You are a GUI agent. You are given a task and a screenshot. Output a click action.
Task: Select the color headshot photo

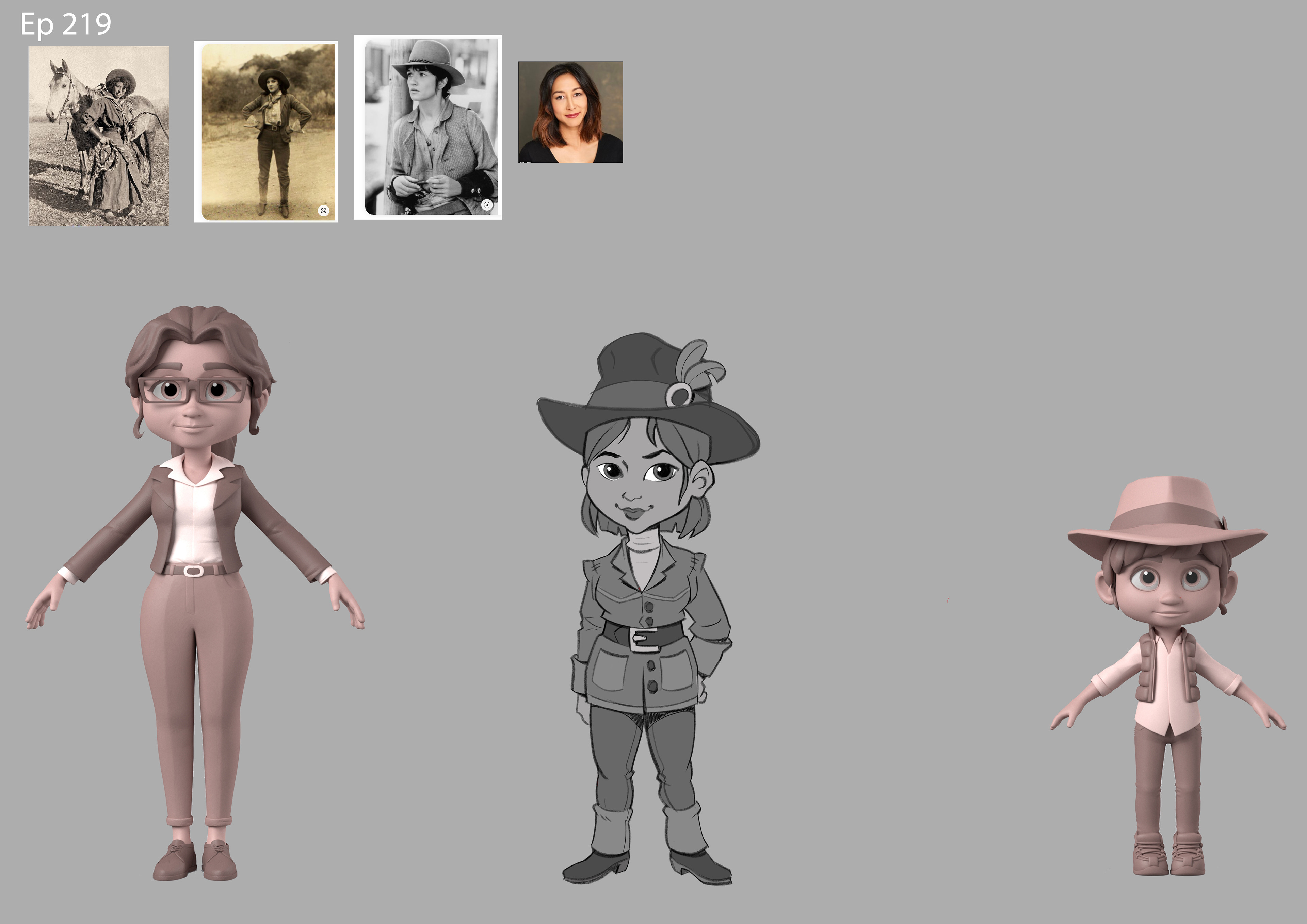pyautogui.click(x=570, y=112)
